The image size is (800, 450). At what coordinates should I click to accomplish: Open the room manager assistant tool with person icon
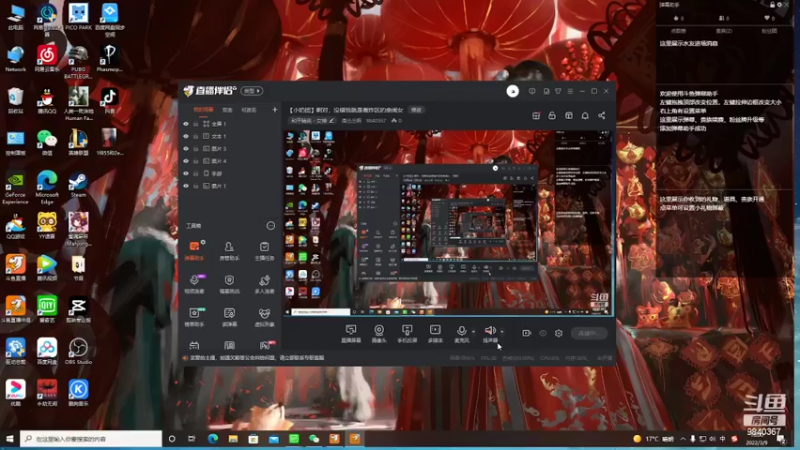(229, 251)
